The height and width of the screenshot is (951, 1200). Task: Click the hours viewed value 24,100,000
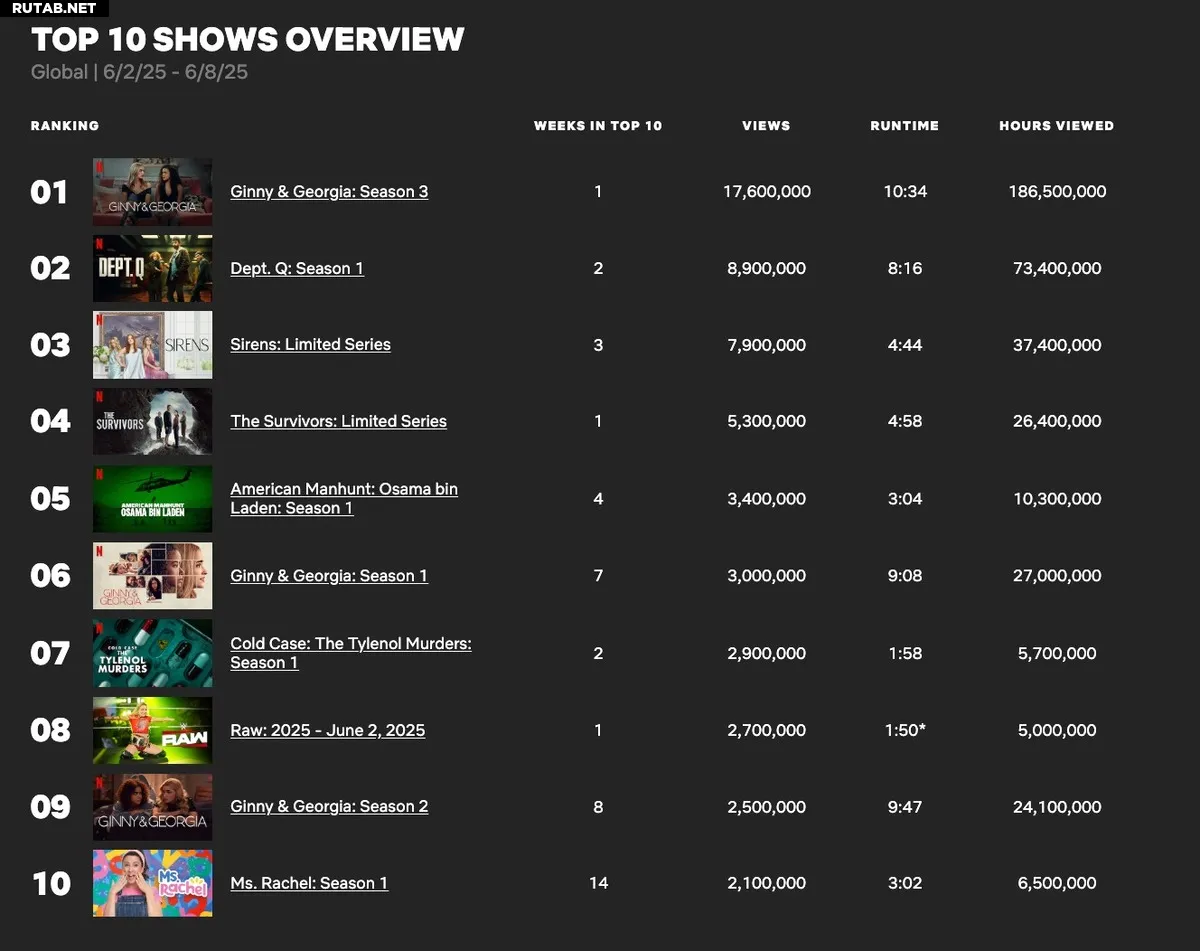1057,806
